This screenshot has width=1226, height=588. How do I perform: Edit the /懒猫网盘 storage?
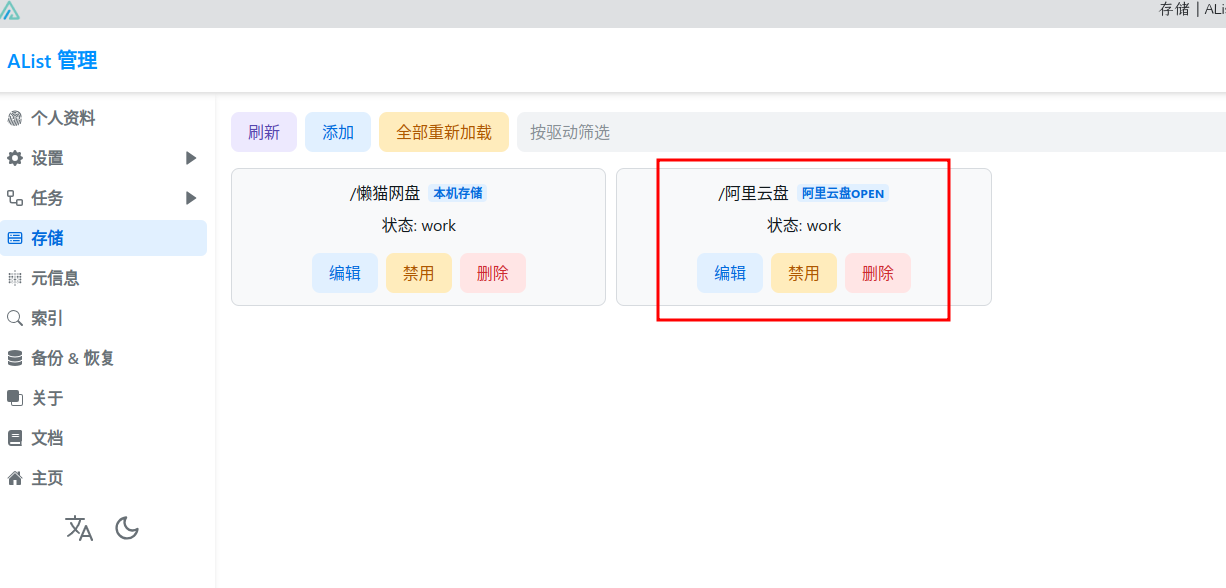[x=345, y=273]
